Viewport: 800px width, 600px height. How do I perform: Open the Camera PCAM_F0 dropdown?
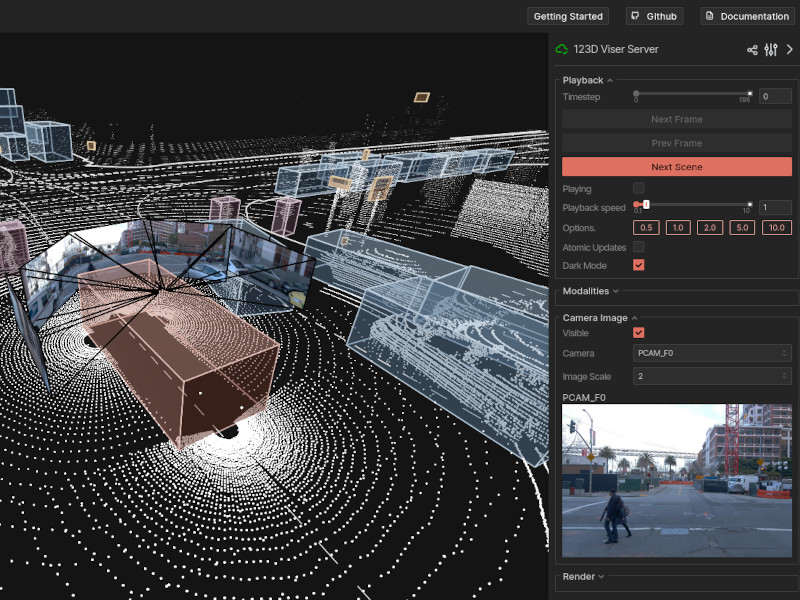click(x=712, y=353)
